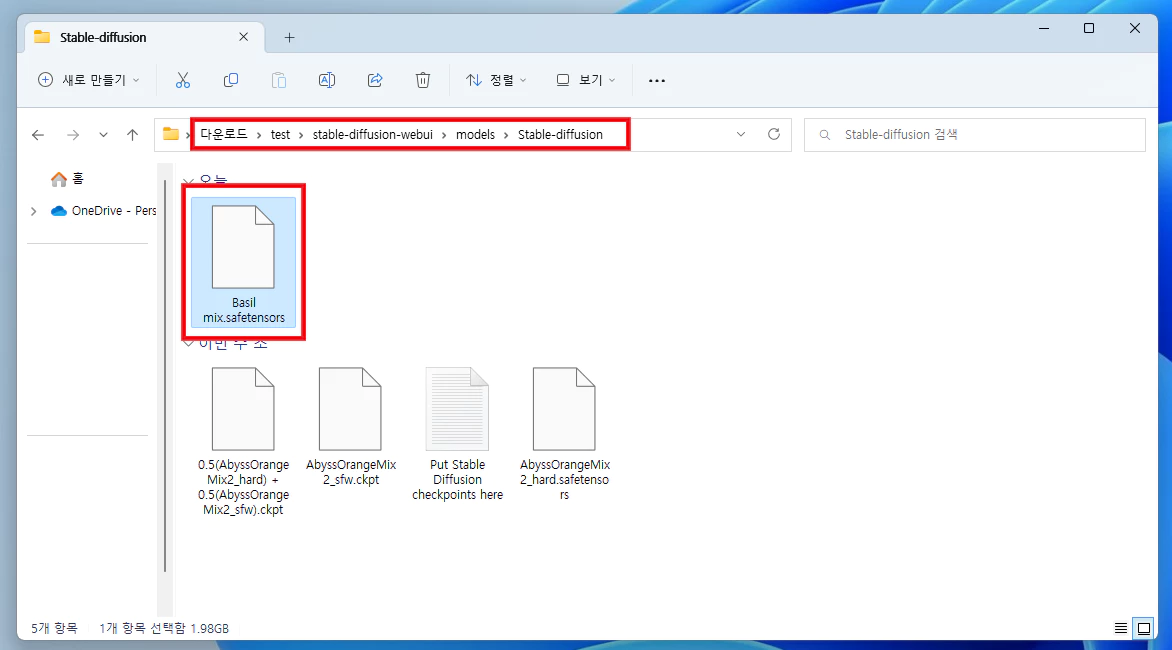Click stable-diffusion-webui breadcrumb segment

(x=372, y=134)
